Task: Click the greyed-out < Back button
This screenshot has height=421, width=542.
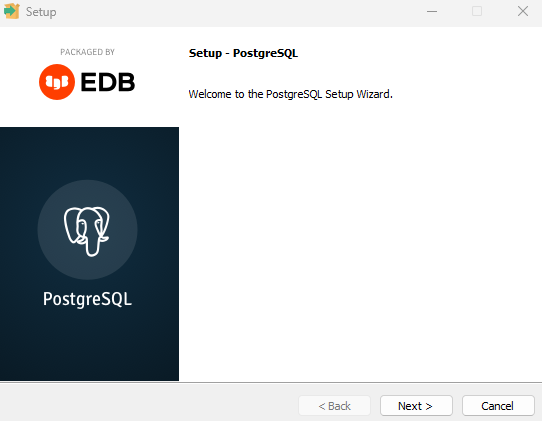Action: coord(334,405)
